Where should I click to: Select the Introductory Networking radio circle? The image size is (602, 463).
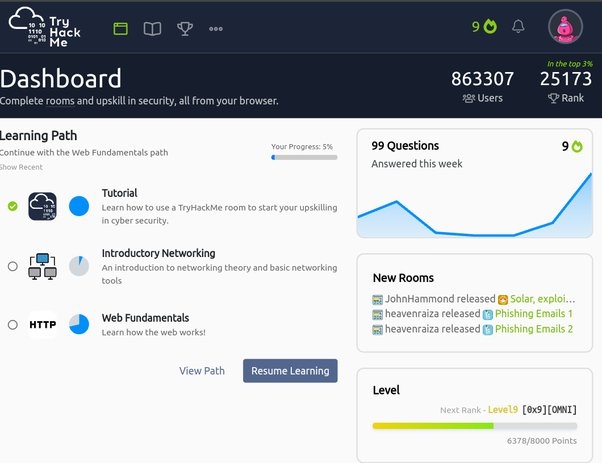point(13,266)
